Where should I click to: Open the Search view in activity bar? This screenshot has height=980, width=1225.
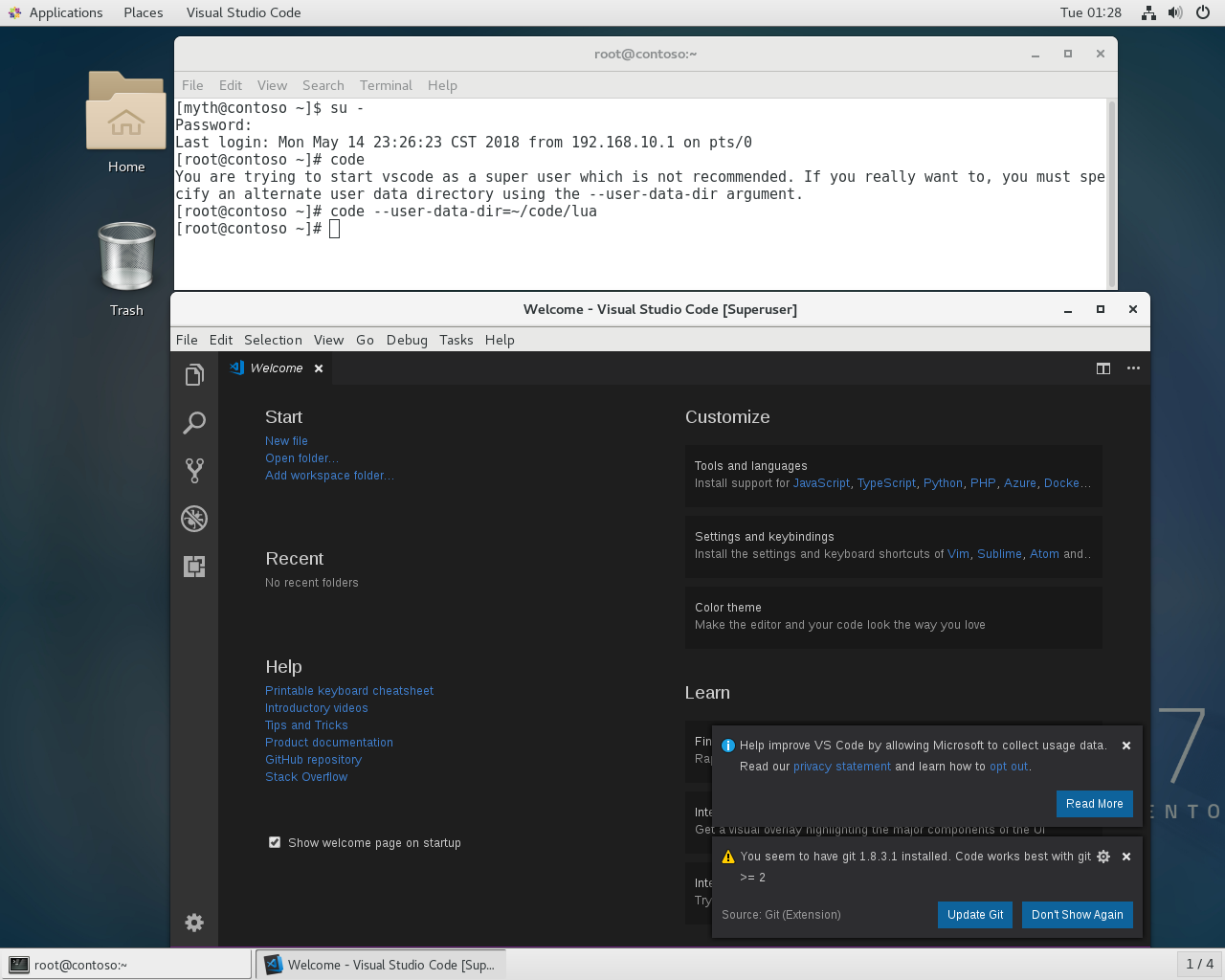click(194, 423)
